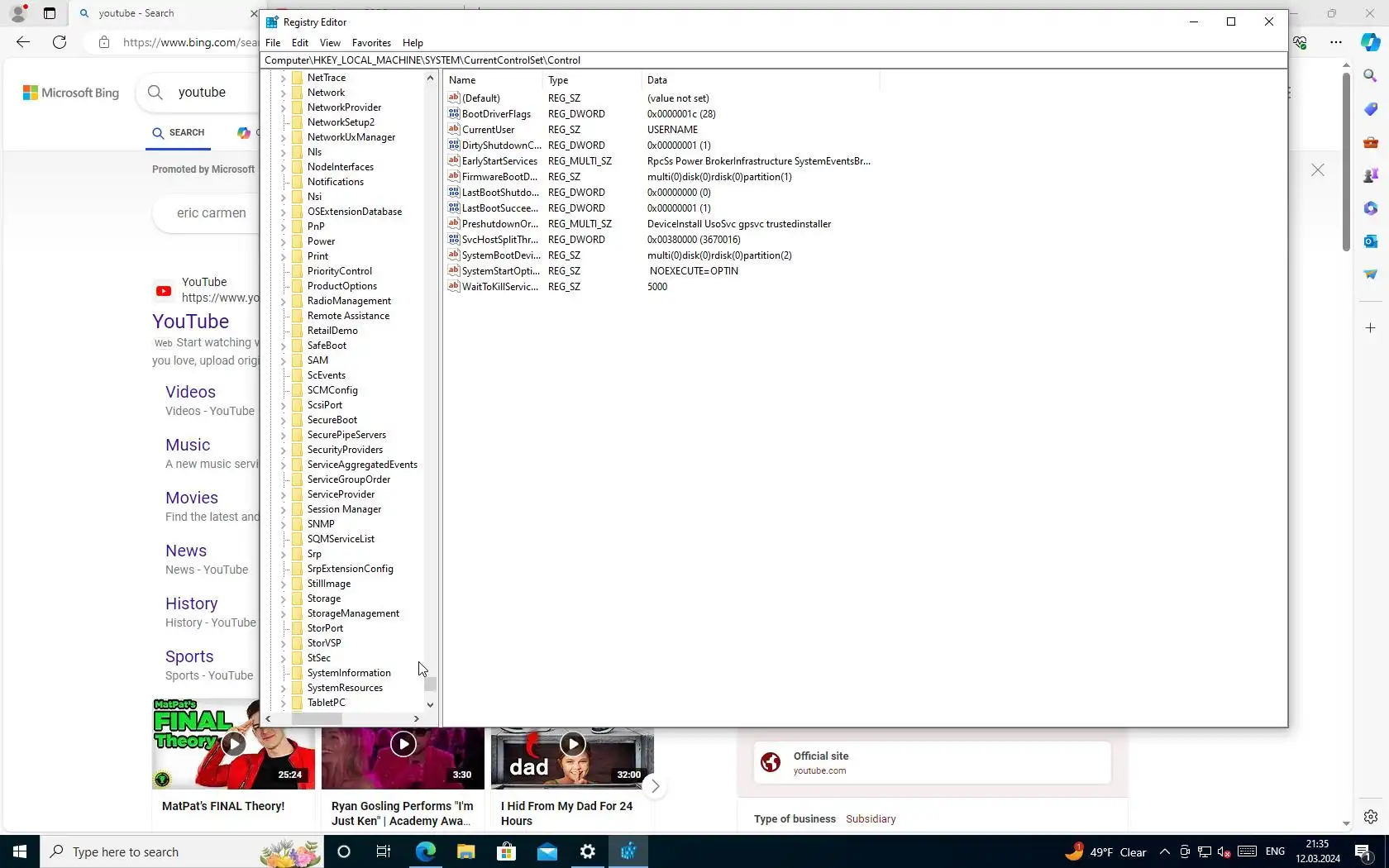Open the Sports sublink under YouTube
This screenshot has height=868, width=1389.
(x=189, y=656)
